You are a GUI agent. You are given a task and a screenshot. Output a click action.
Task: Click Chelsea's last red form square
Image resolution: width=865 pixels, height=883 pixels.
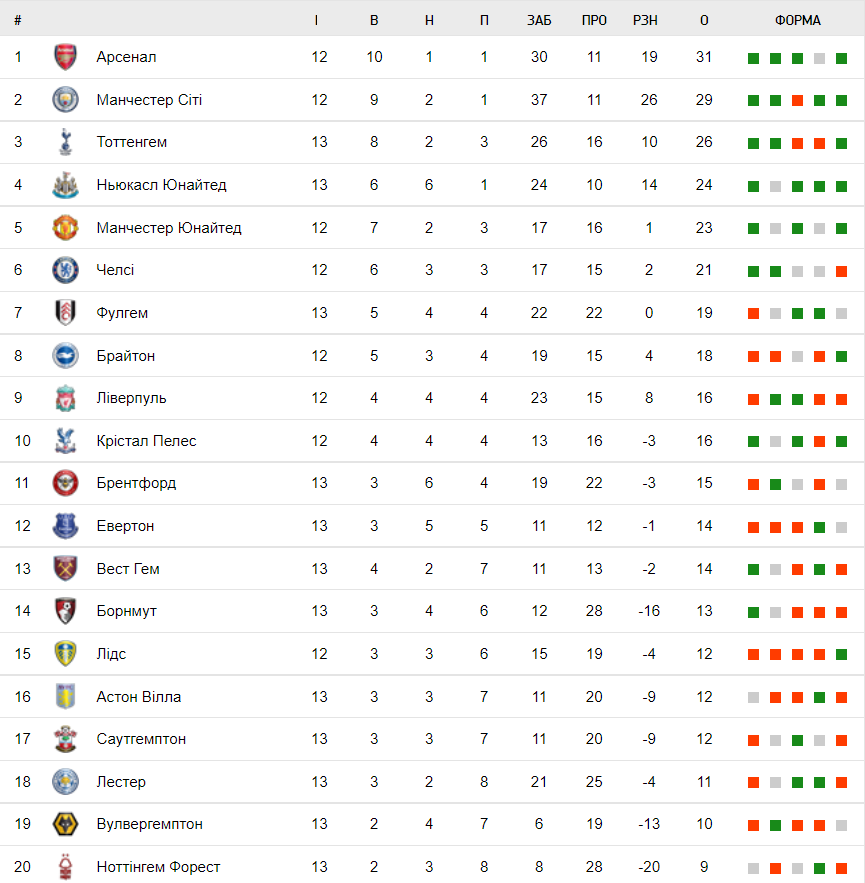(842, 271)
